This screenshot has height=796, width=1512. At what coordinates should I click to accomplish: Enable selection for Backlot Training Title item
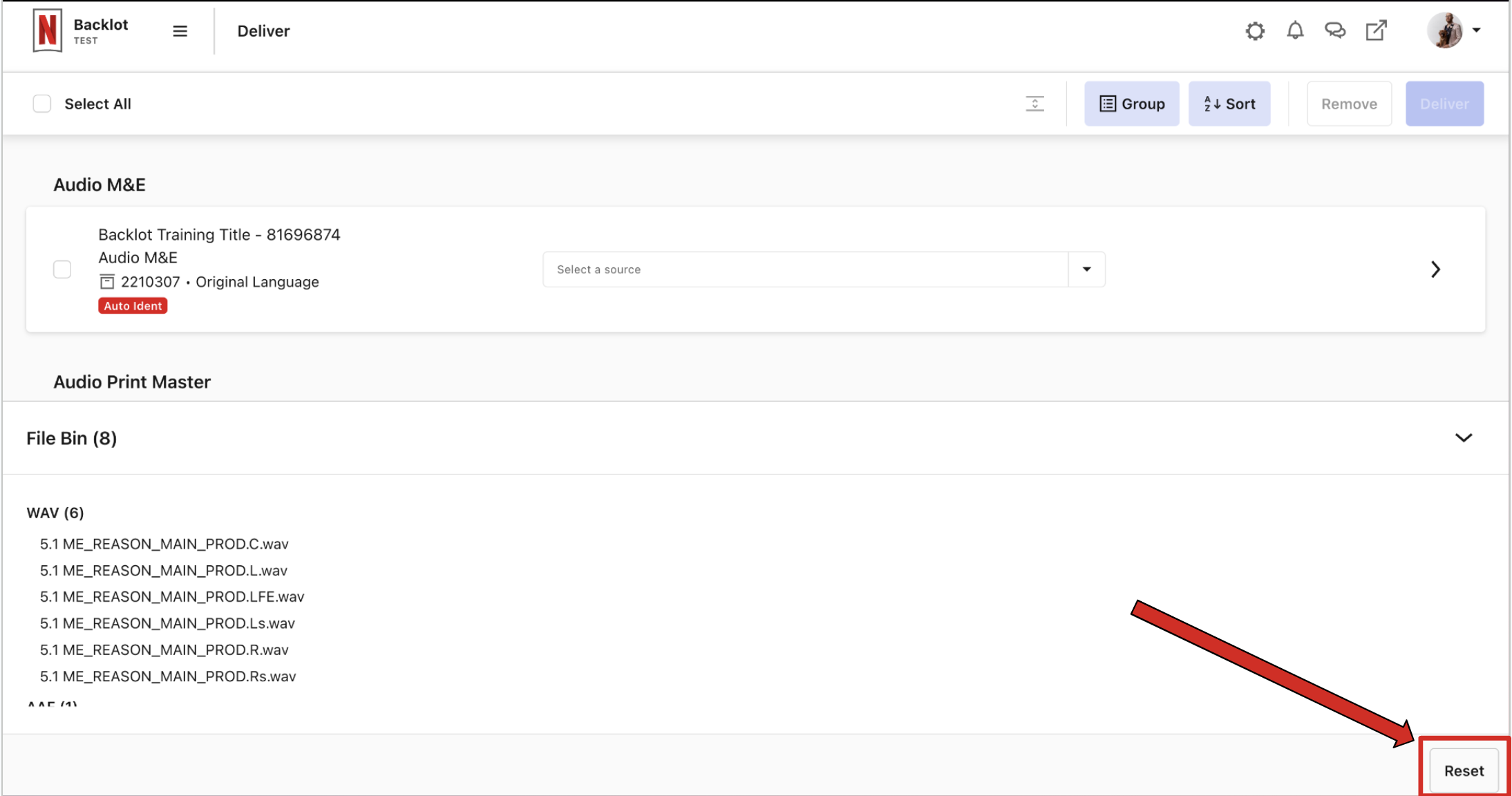[x=63, y=268]
